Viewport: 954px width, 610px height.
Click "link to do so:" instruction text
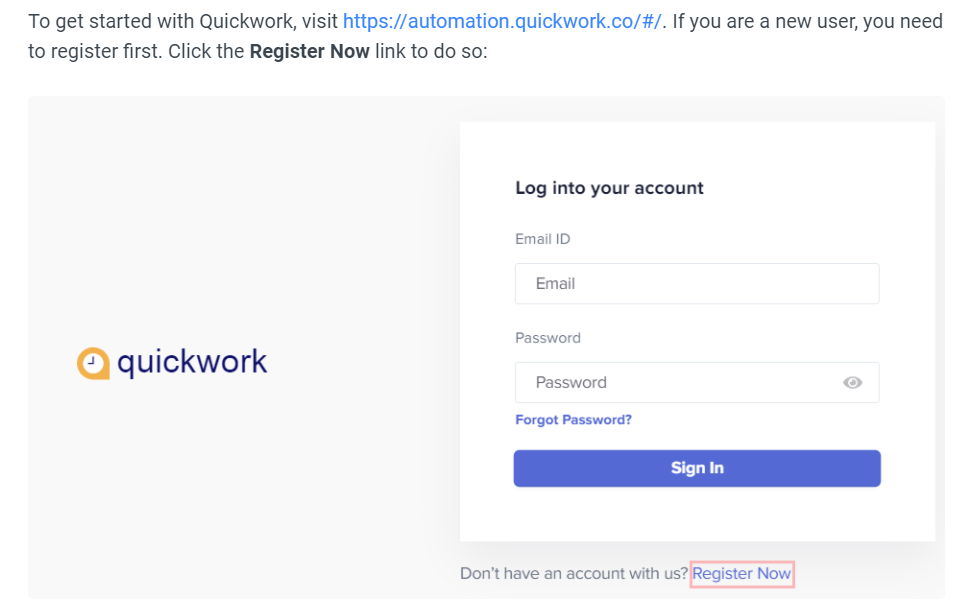click(431, 52)
